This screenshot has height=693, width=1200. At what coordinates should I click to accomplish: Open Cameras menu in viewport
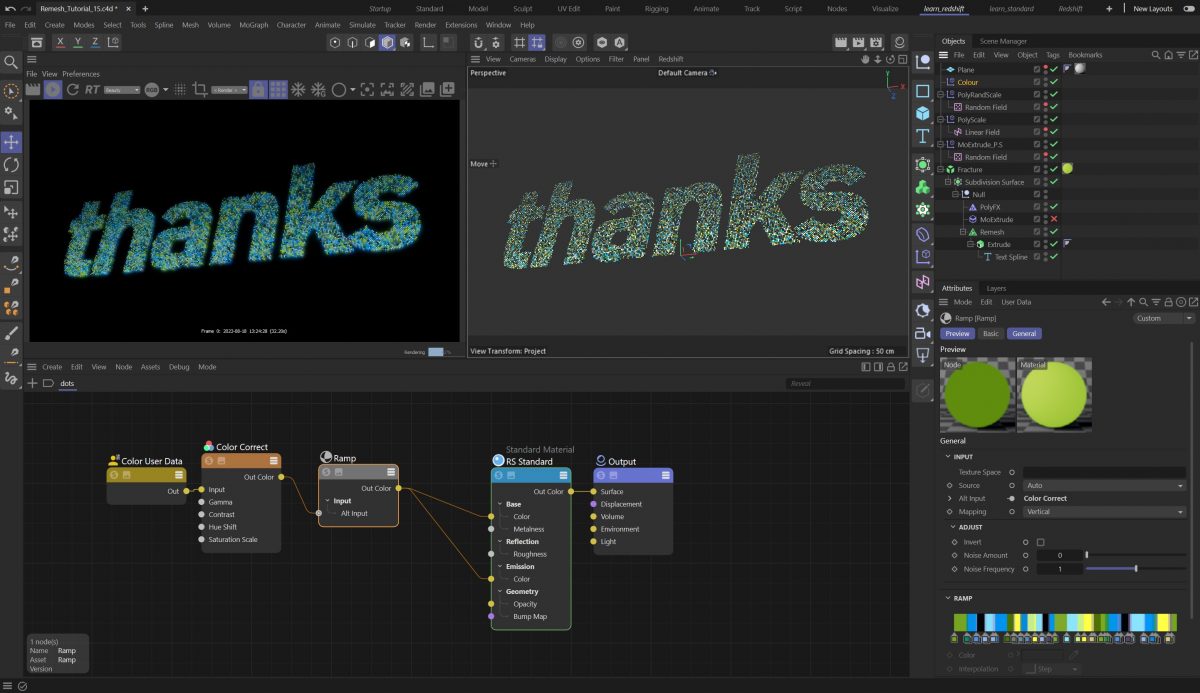tap(523, 59)
